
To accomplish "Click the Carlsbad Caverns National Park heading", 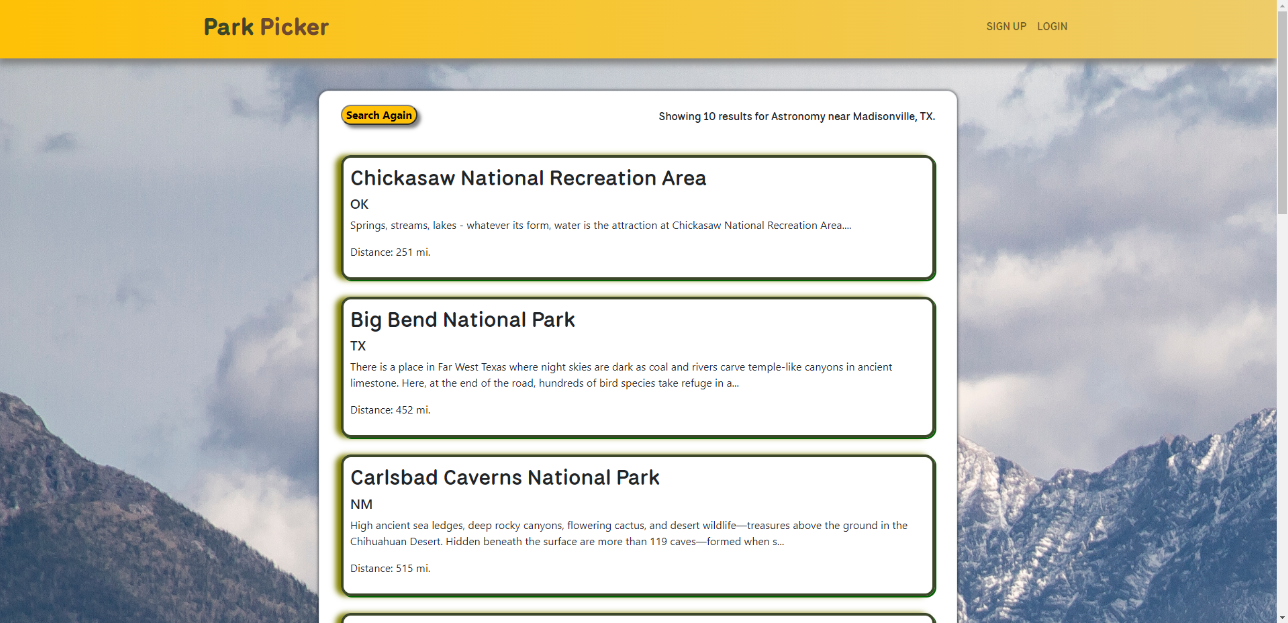I will 504,478.
